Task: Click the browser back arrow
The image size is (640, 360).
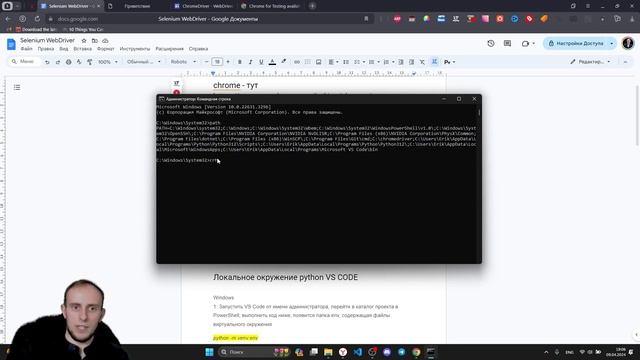Action: [x=8, y=19]
